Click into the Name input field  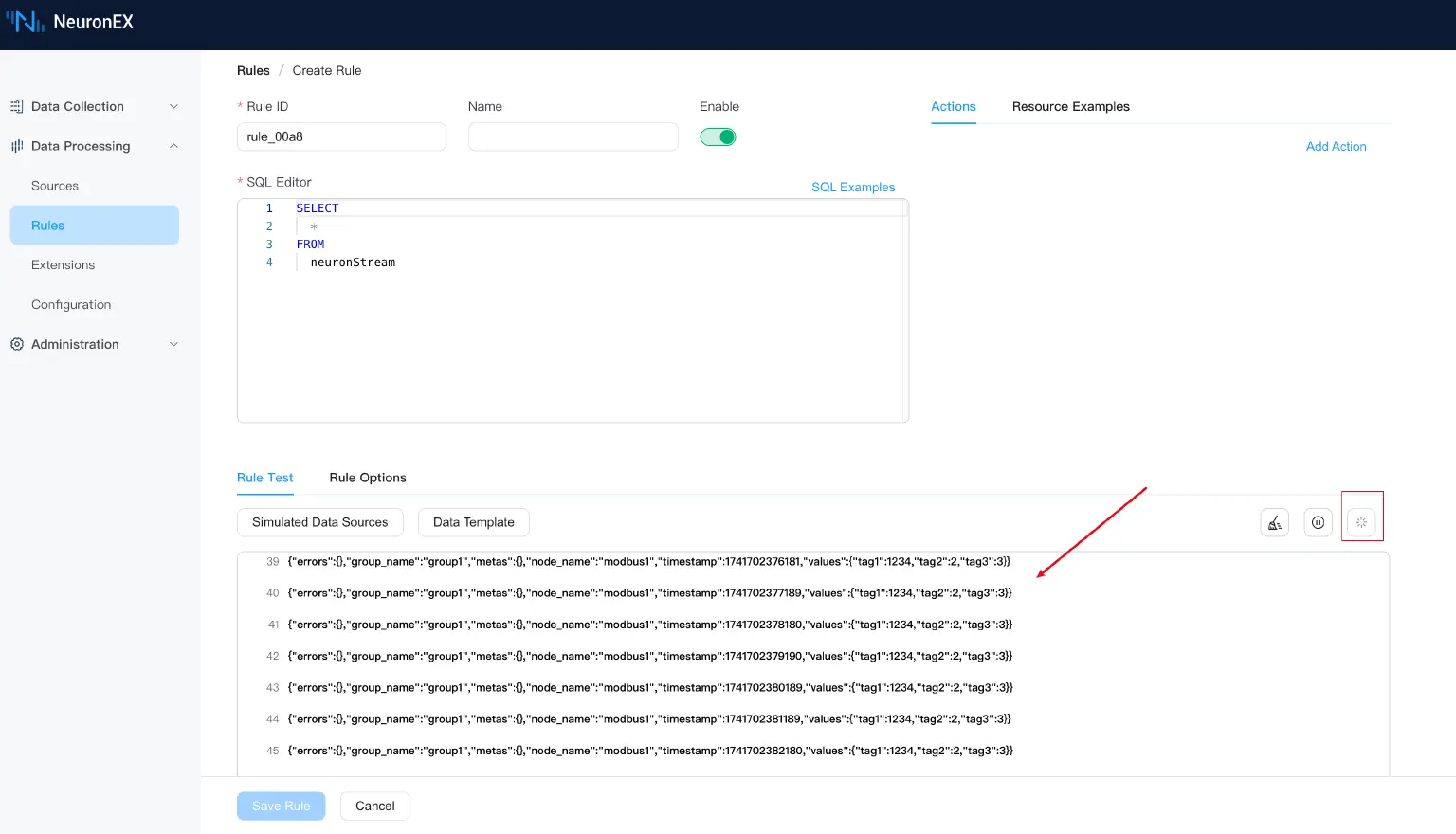573,136
